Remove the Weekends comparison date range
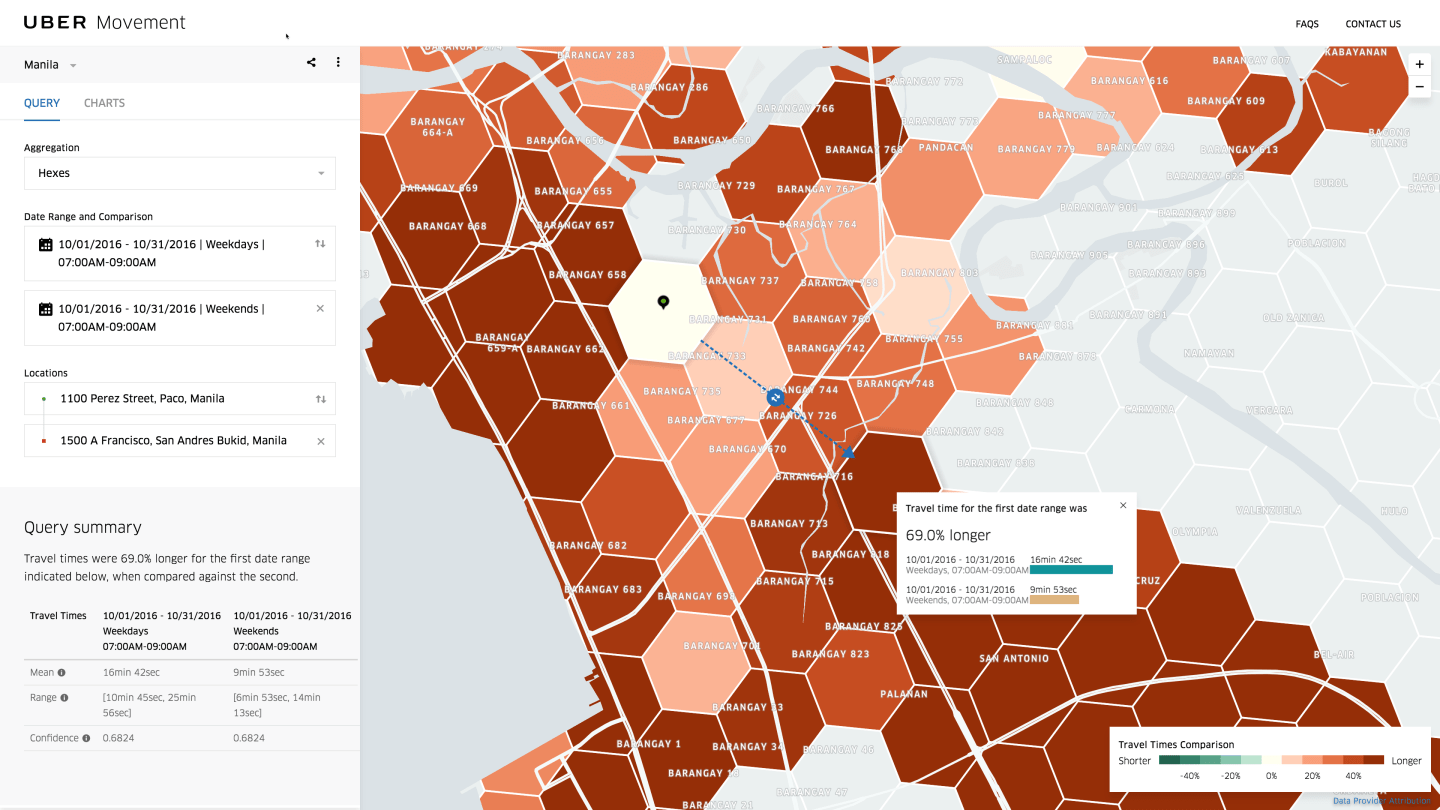1440x810 pixels. [320, 309]
